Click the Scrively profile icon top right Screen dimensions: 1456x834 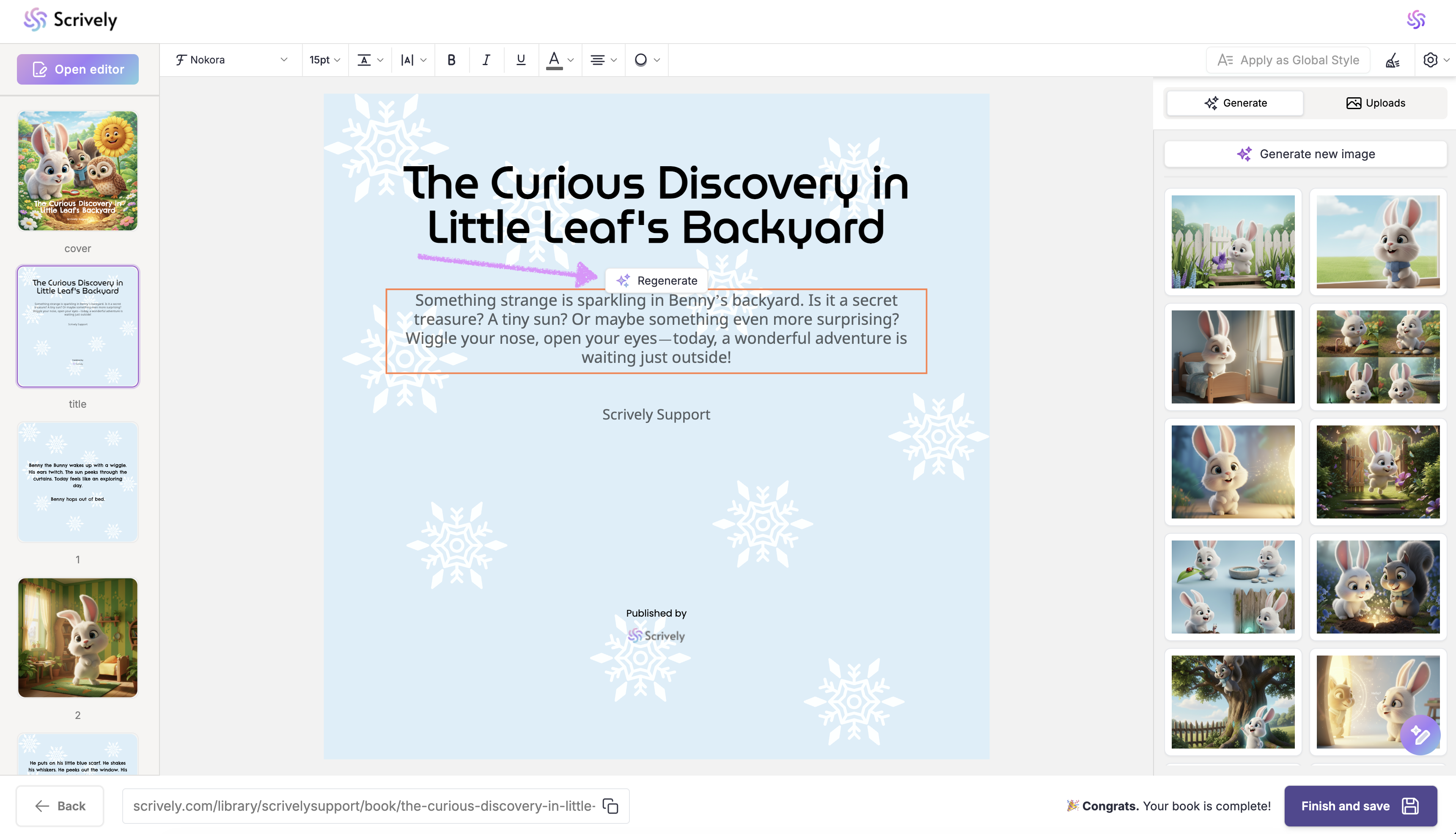[1415, 20]
